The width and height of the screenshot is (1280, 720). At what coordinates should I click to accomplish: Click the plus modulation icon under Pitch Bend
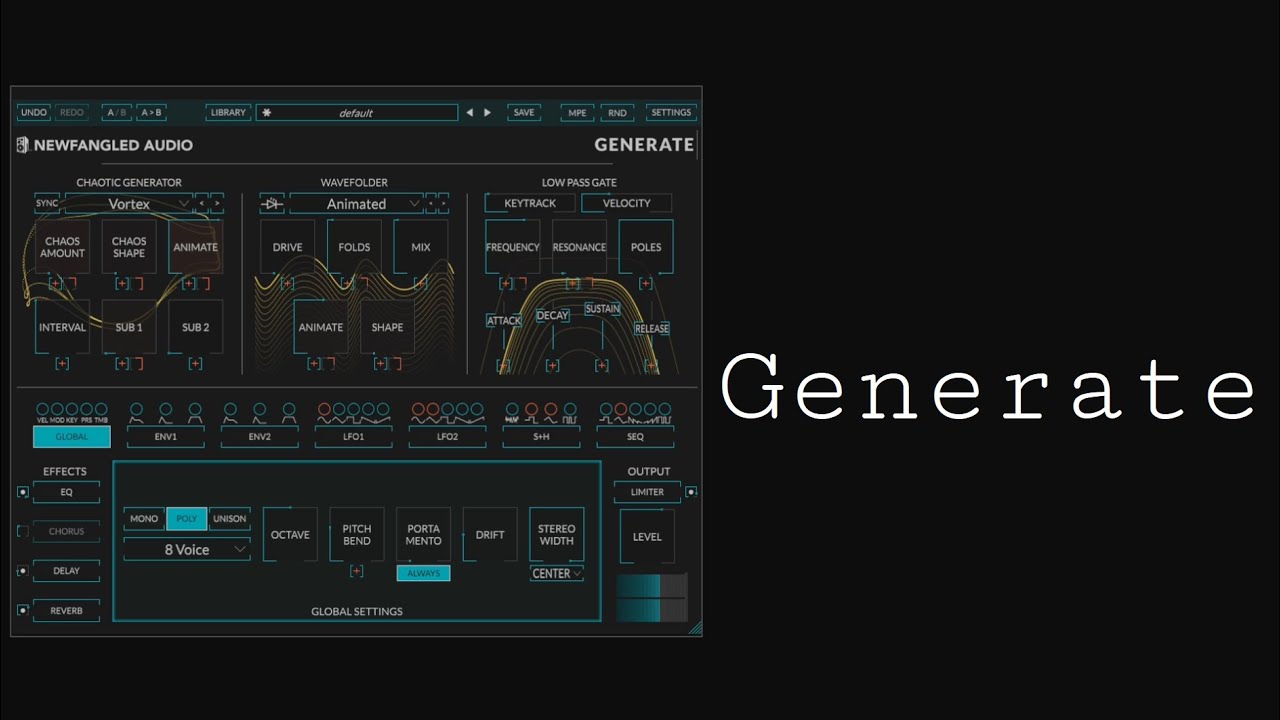coord(356,571)
